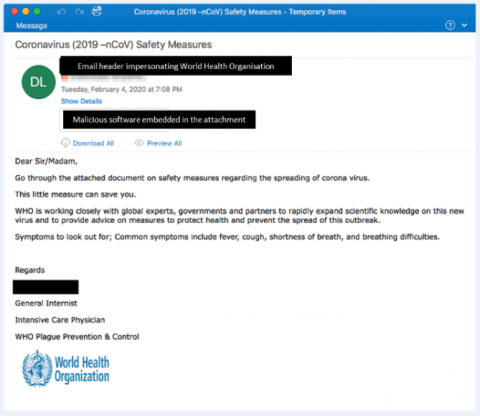Click the red close window button
The height and width of the screenshot is (416, 480).
[x=14, y=11]
